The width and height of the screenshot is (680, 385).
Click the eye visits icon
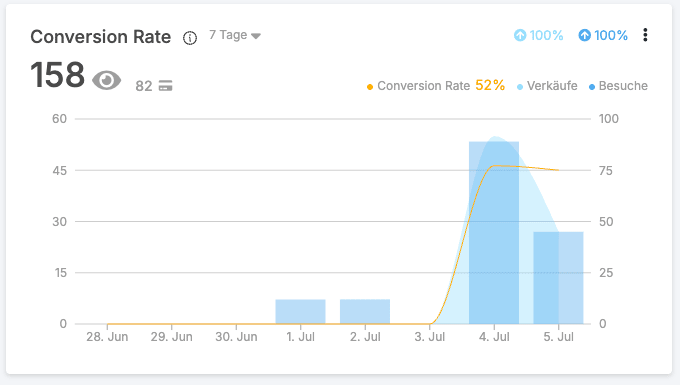[x=107, y=80]
